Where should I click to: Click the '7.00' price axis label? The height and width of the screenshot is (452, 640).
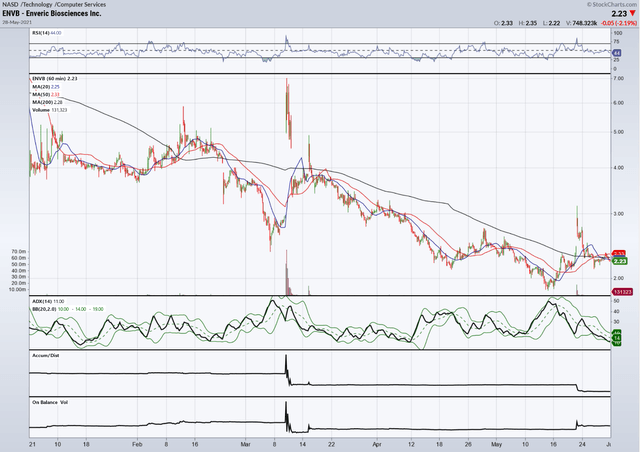coord(618,78)
